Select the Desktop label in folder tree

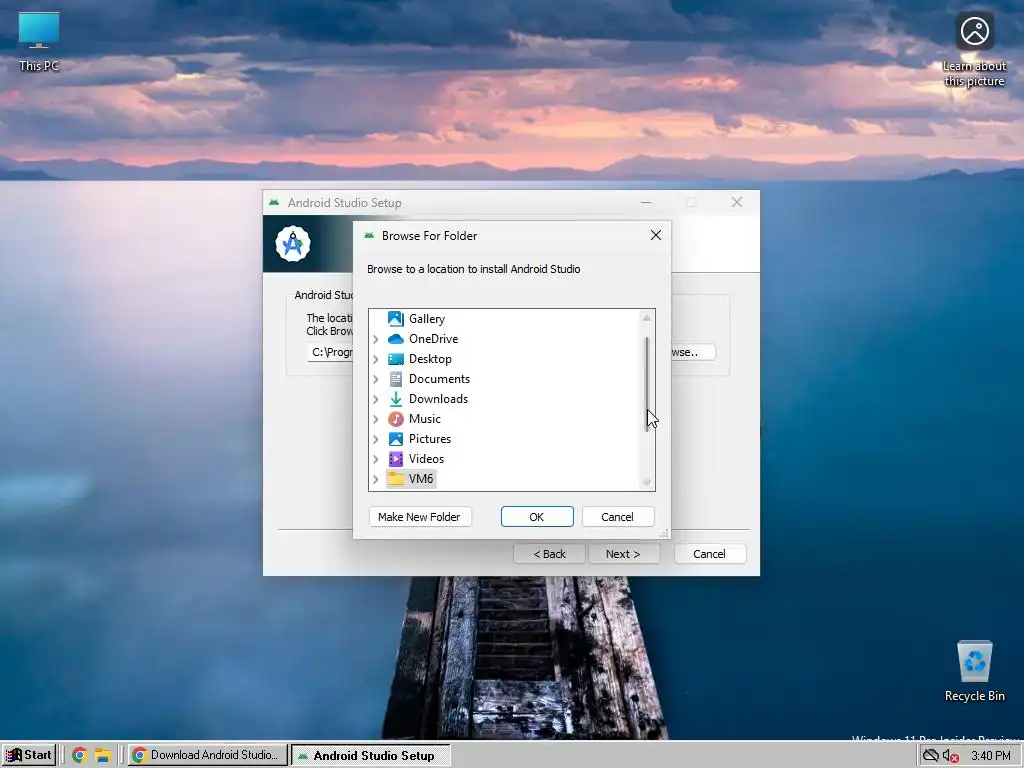(430, 359)
